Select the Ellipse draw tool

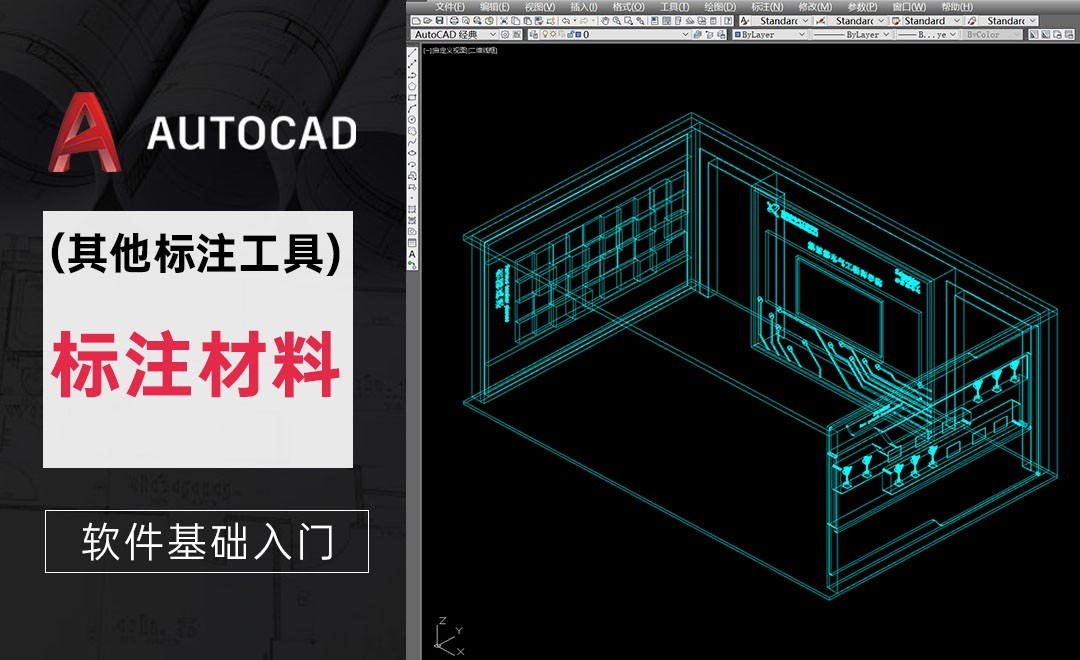point(413,152)
